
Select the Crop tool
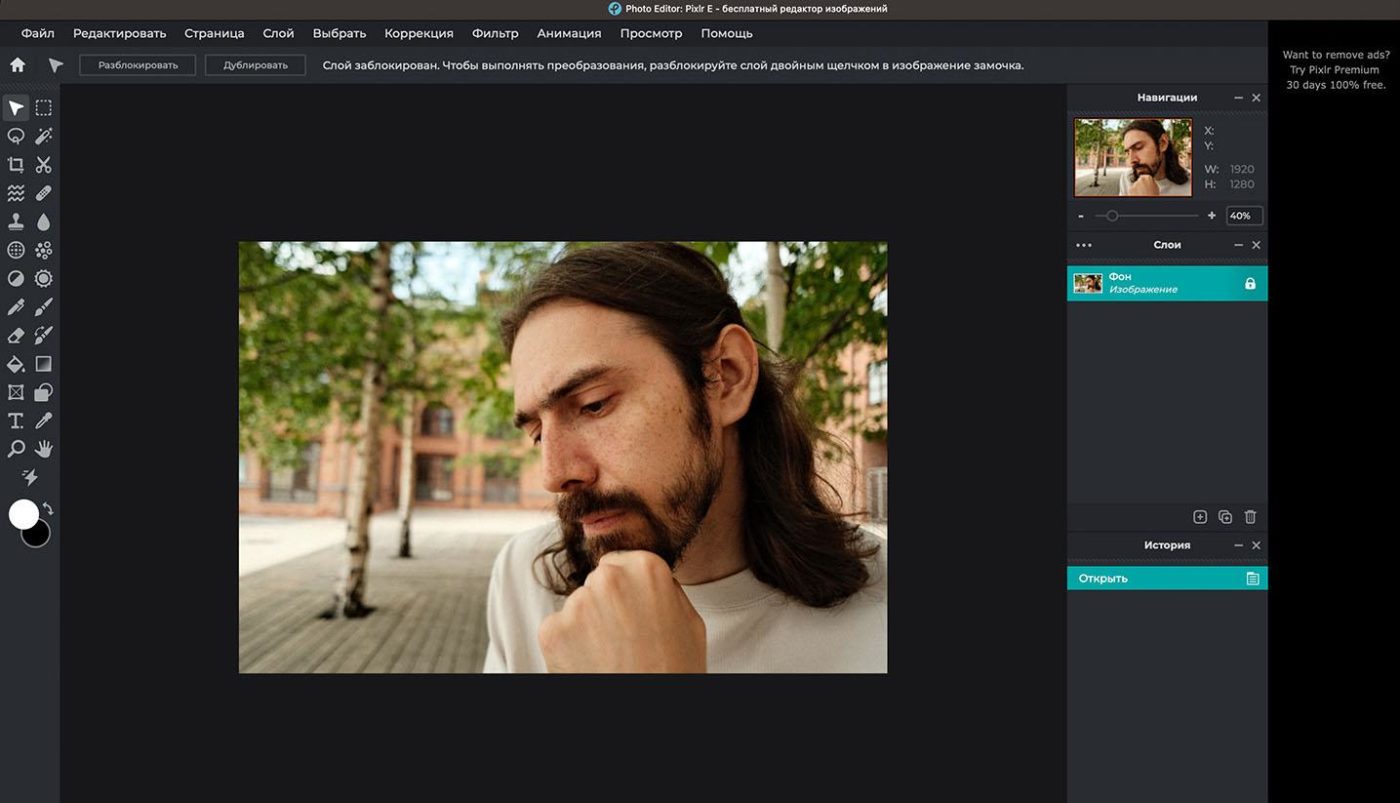click(x=16, y=165)
